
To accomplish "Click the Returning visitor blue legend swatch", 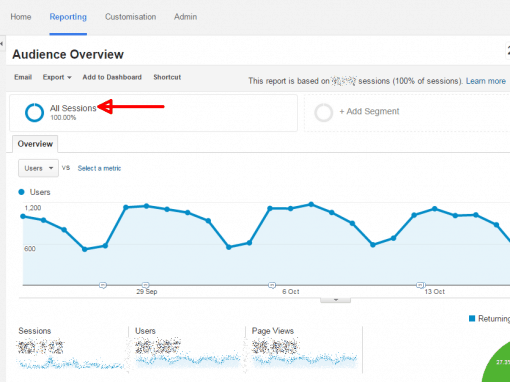I will point(472,318).
